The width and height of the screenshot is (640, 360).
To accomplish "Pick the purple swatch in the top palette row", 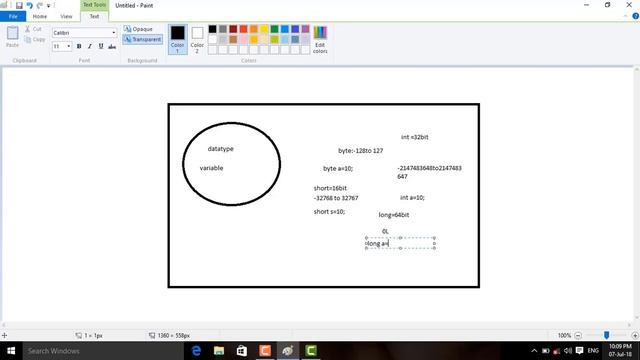I will [x=305, y=29].
